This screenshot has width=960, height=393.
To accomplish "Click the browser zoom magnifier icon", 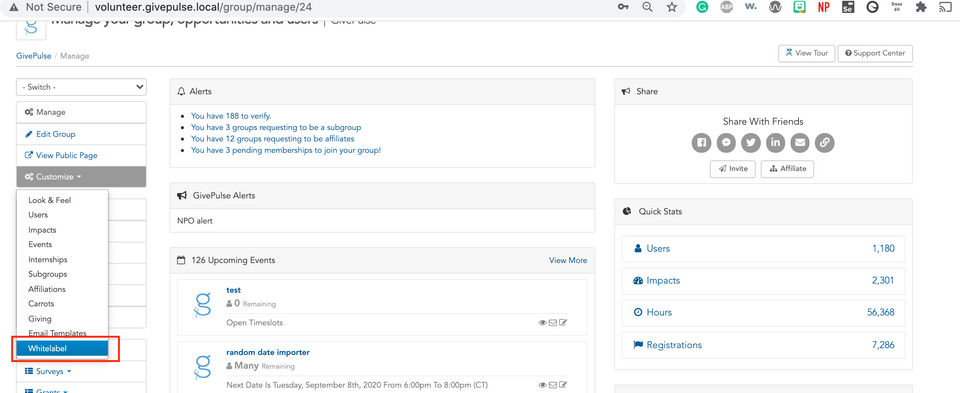I will (647, 7).
